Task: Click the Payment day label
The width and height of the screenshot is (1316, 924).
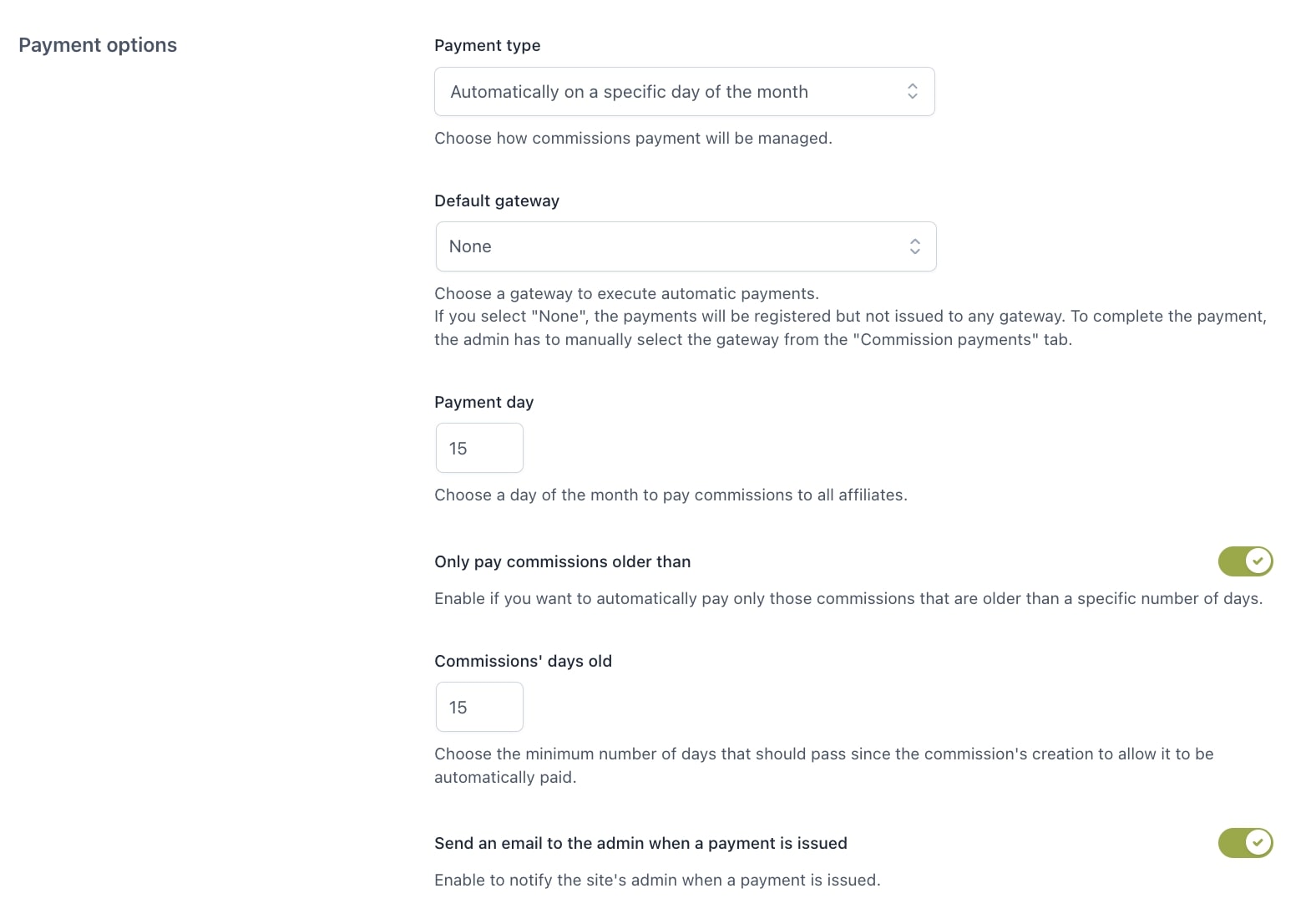Action: (484, 403)
